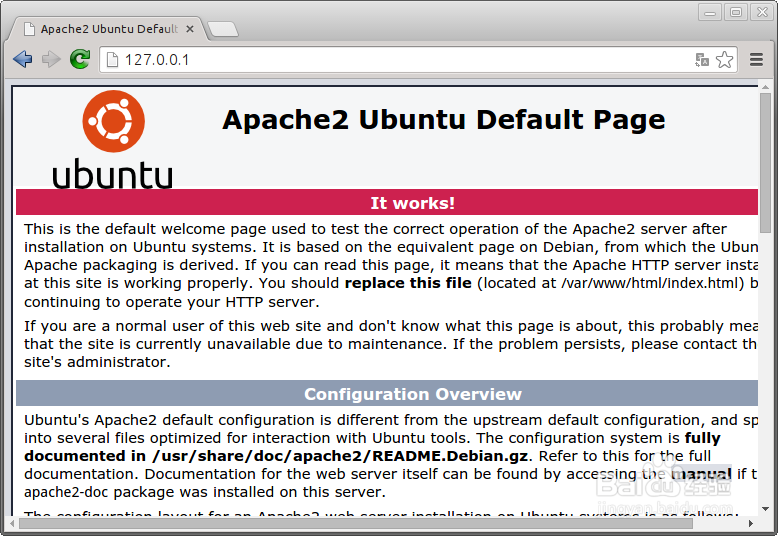
Task: Click the 'It works!' red banner
Action: pyautogui.click(x=387, y=202)
